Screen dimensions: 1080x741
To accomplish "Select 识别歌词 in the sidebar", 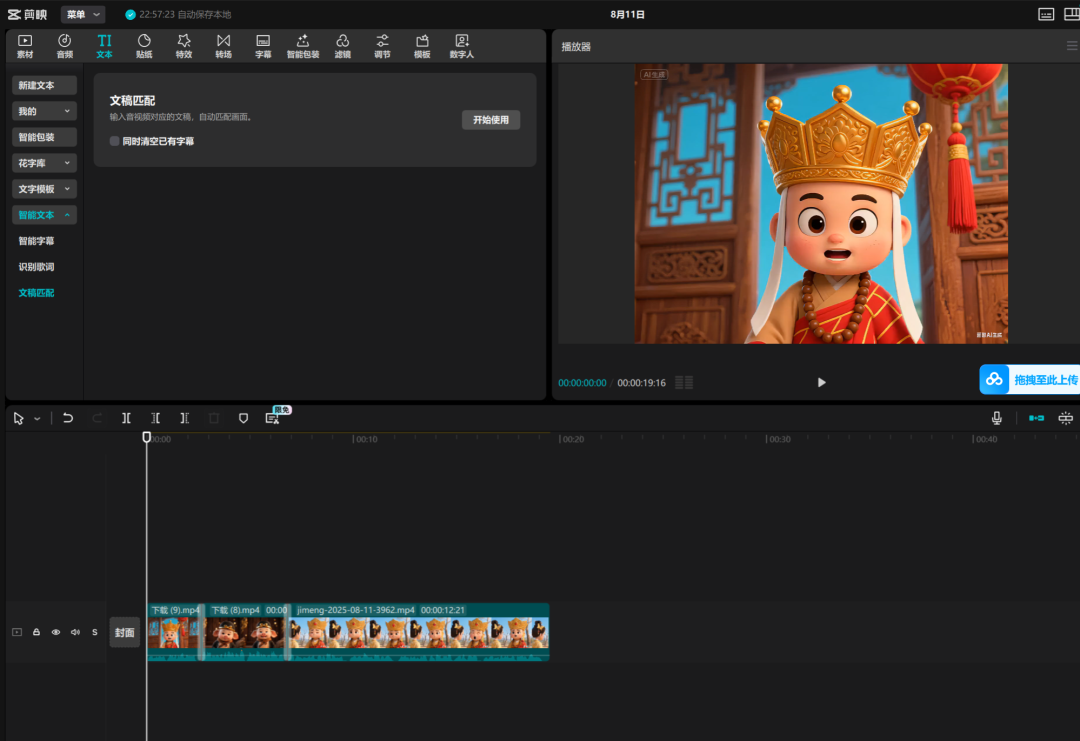I will tap(37, 267).
